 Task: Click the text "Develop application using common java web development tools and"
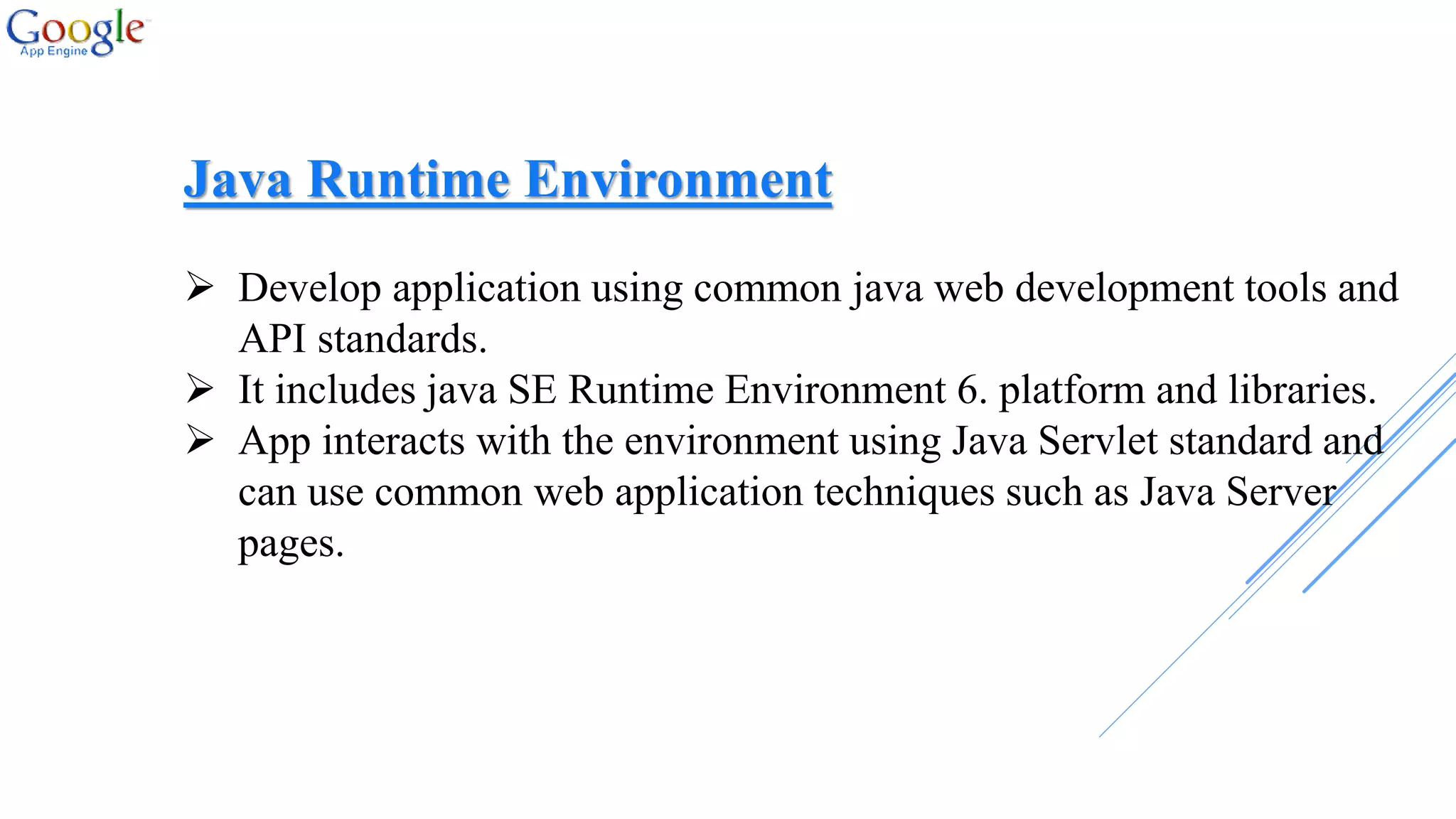click(818, 289)
